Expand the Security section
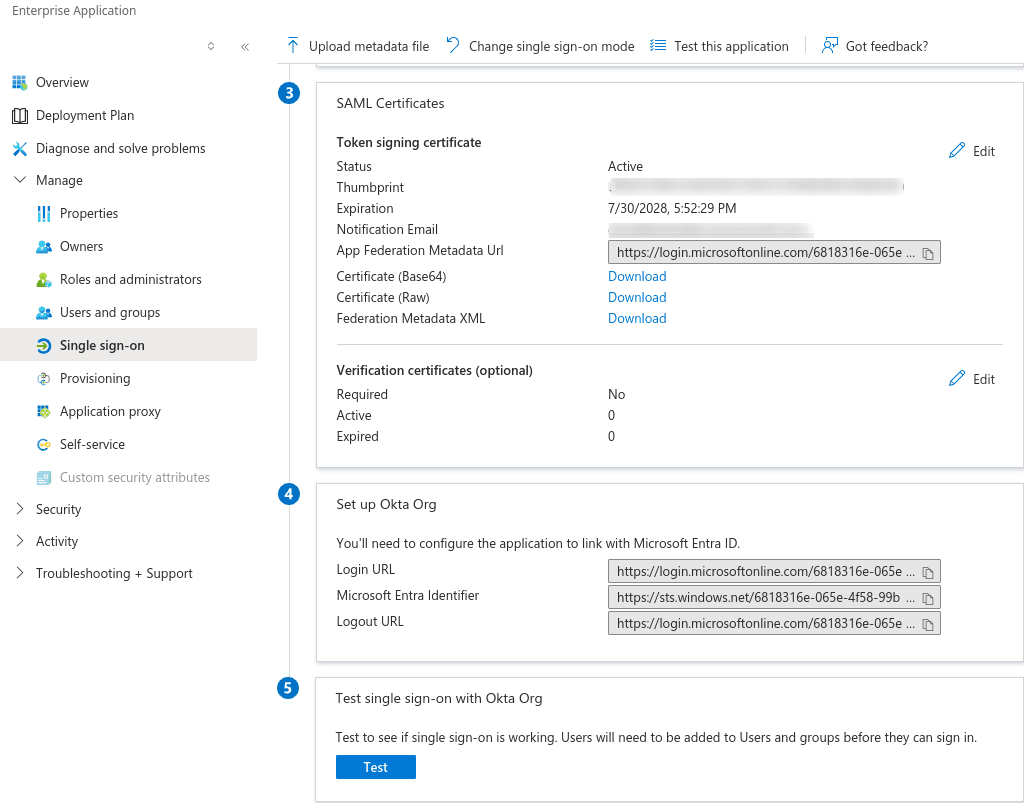The image size is (1024, 803). point(20,509)
